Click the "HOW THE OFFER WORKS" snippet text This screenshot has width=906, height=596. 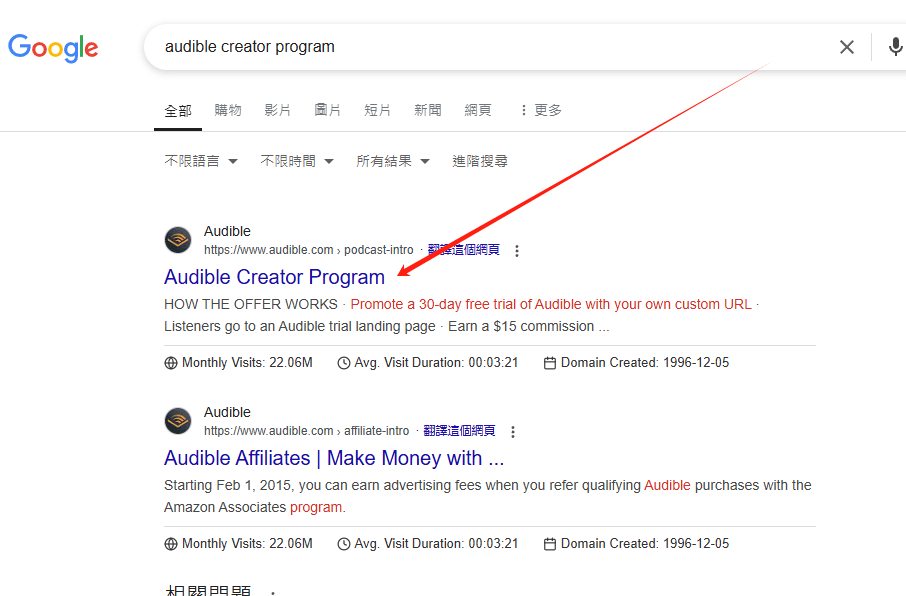pos(251,304)
